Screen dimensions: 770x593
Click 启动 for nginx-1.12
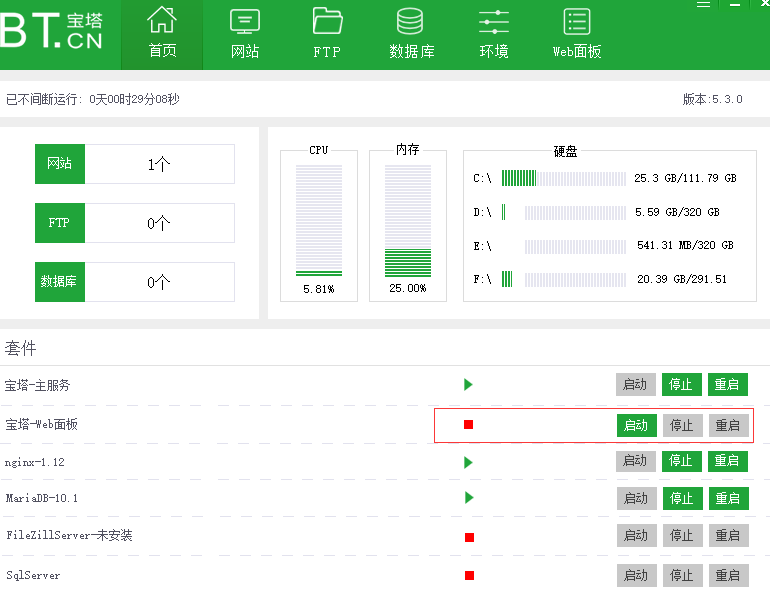pyautogui.click(x=635, y=461)
